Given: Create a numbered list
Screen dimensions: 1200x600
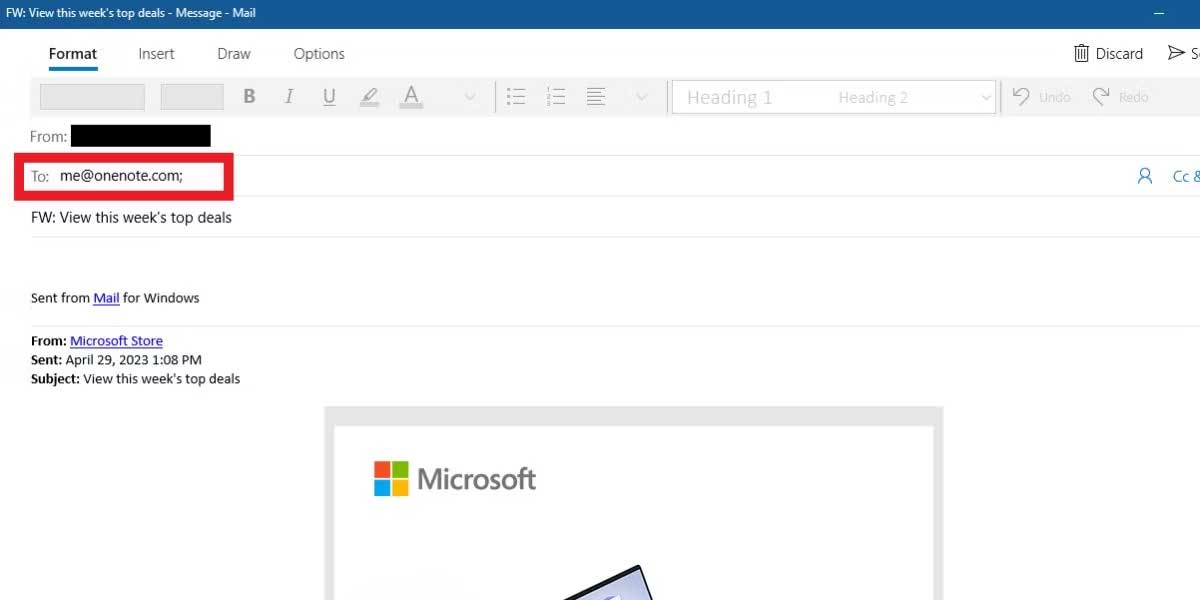Looking at the screenshot, I should coord(556,96).
